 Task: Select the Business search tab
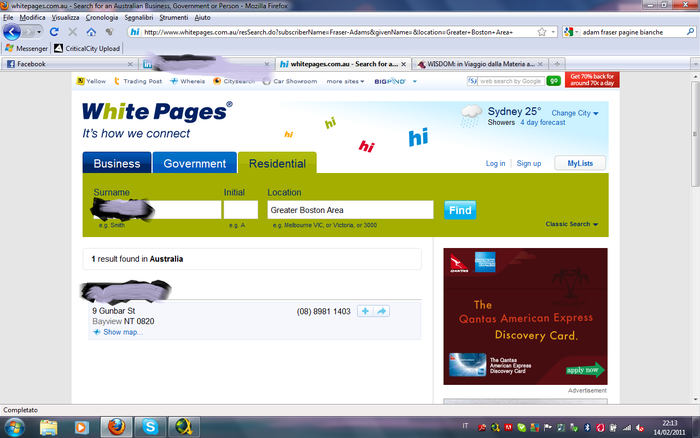coord(117,163)
